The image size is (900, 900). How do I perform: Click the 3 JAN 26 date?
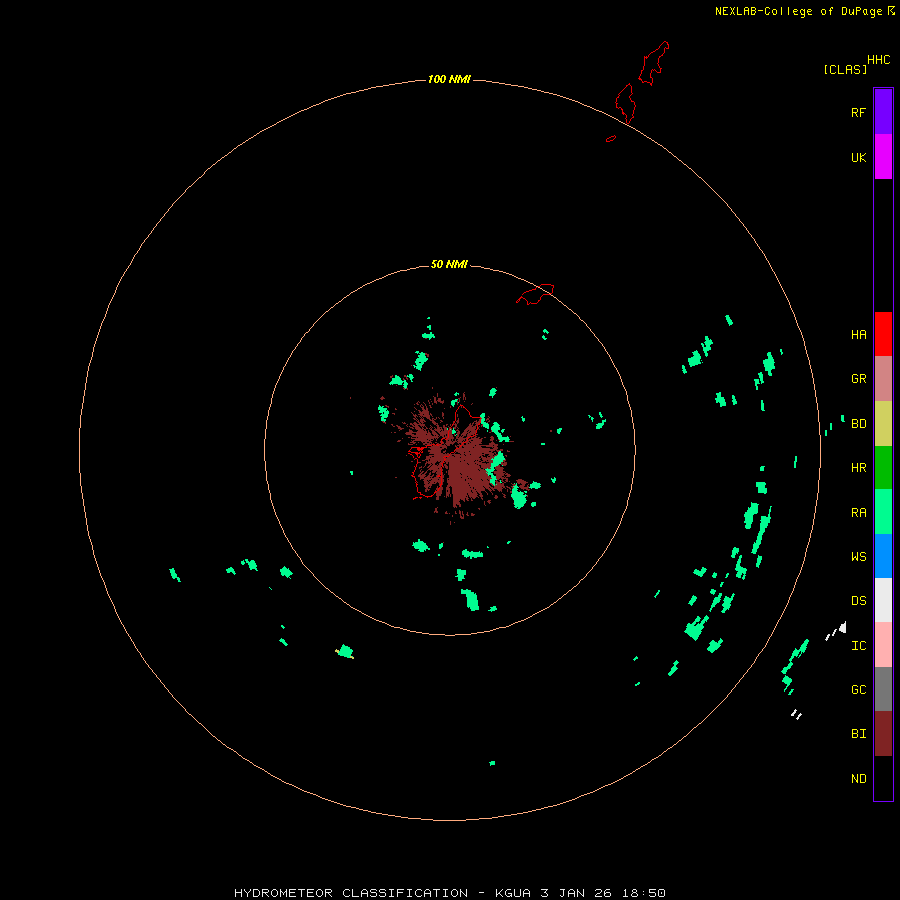pyautogui.click(x=576, y=893)
